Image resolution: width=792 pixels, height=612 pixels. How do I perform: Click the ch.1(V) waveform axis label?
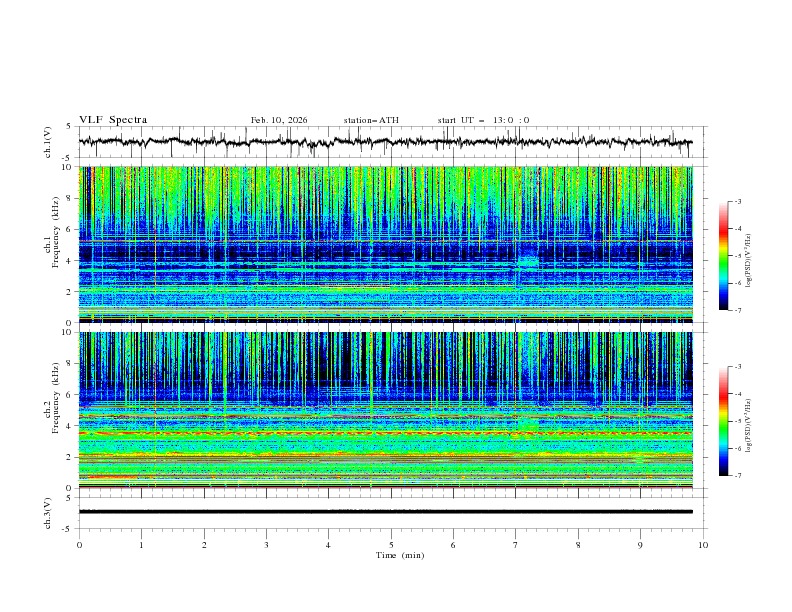coord(48,142)
